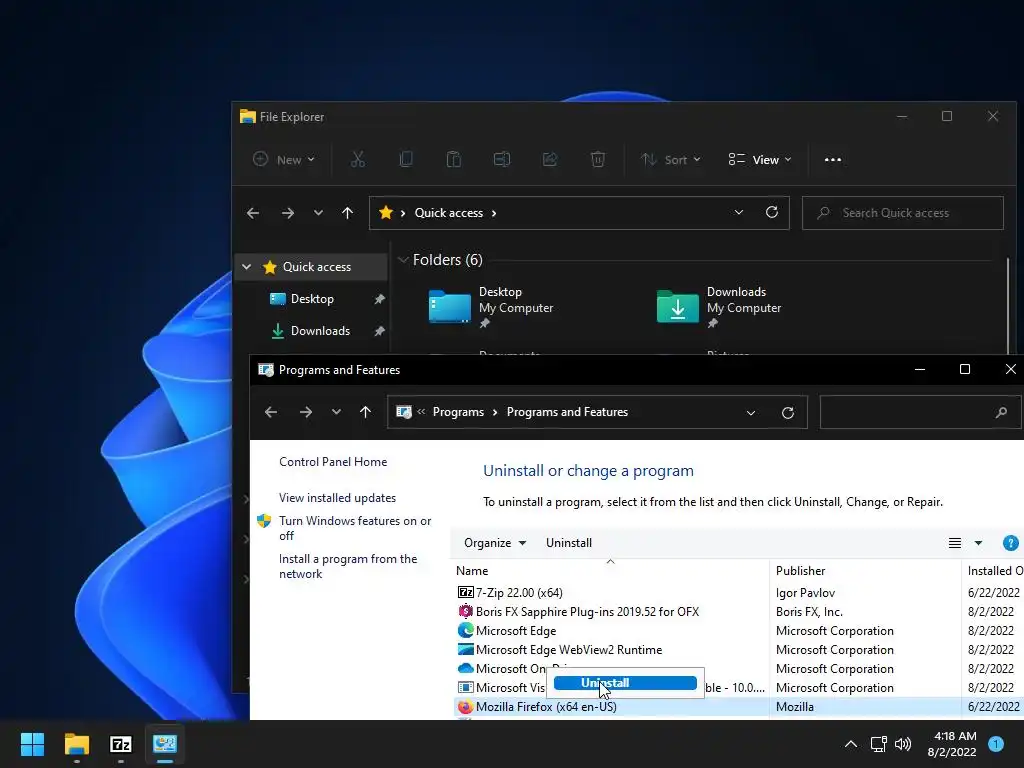Image resolution: width=1024 pixels, height=768 pixels.
Task: Select the 7-Zip 22.00 (x64) row
Action: point(738,592)
